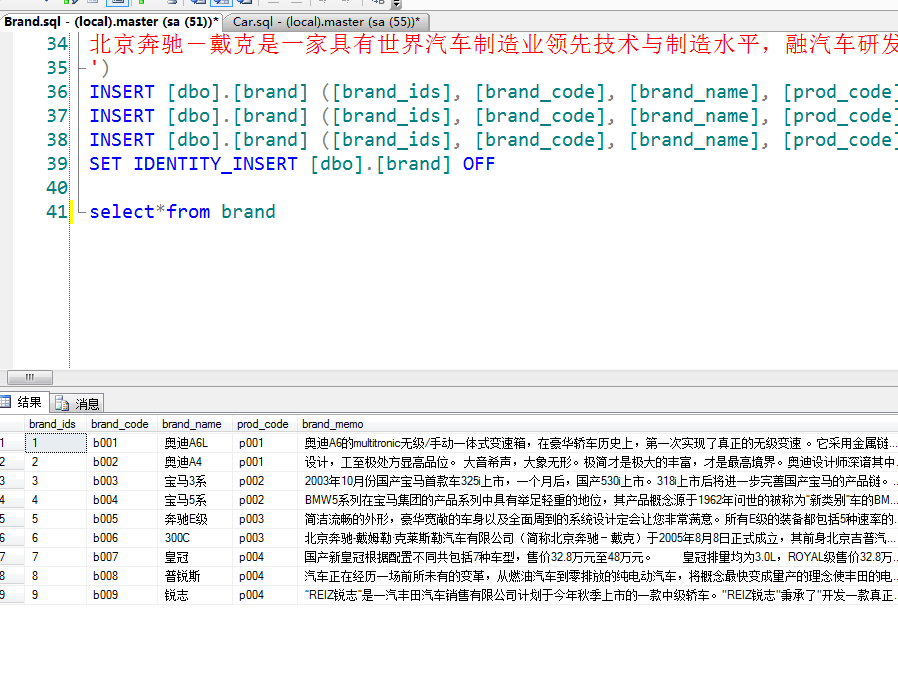Image resolution: width=898 pixels, height=675 pixels.
Task: Click the 皇冠 brand name cell
Action: point(195,557)
